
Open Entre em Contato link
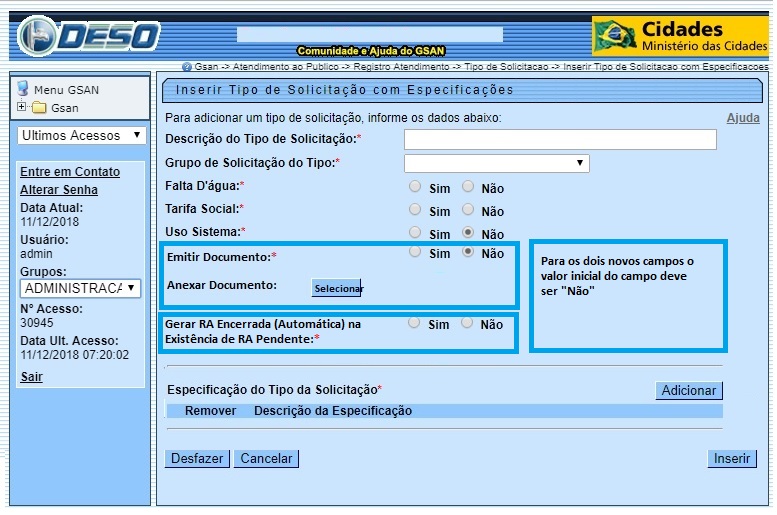coord(70,172)
